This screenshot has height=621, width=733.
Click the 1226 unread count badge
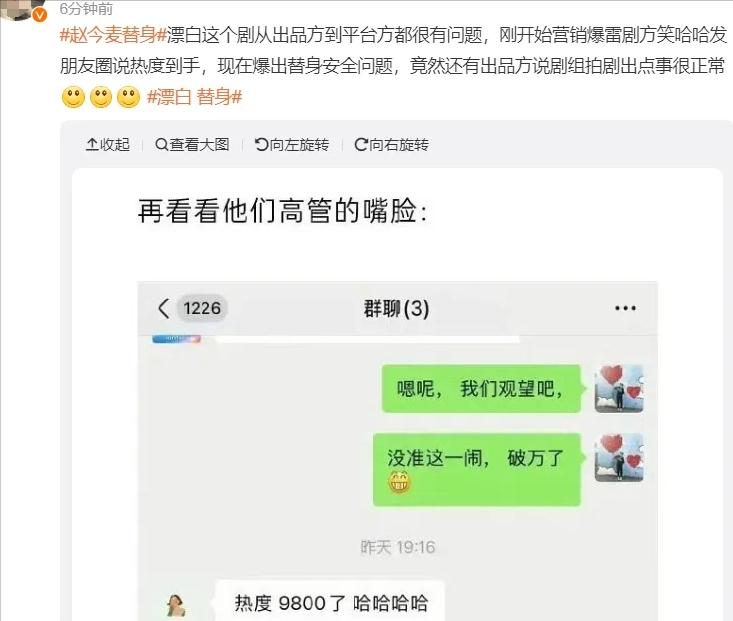click(x=202, y=308)
